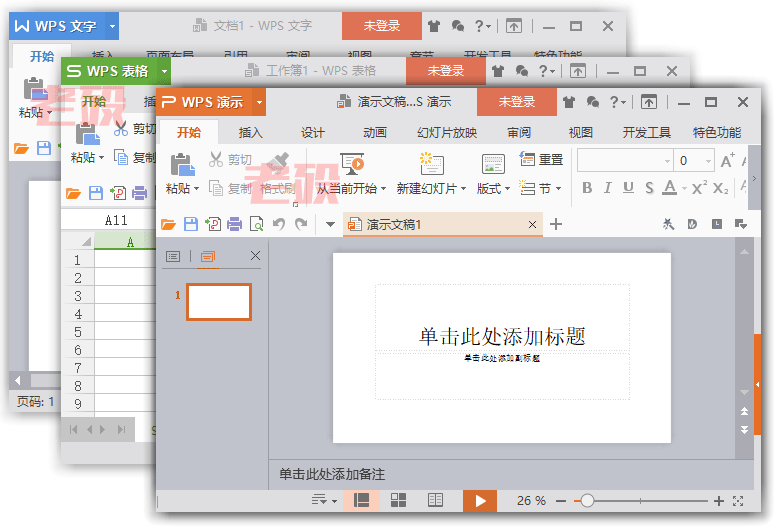Image resolution: width=775 pixels, height=531 pixels.
Task: Open folder icon in WPS Writer toolbar
Action: click(x=21, y=148)
